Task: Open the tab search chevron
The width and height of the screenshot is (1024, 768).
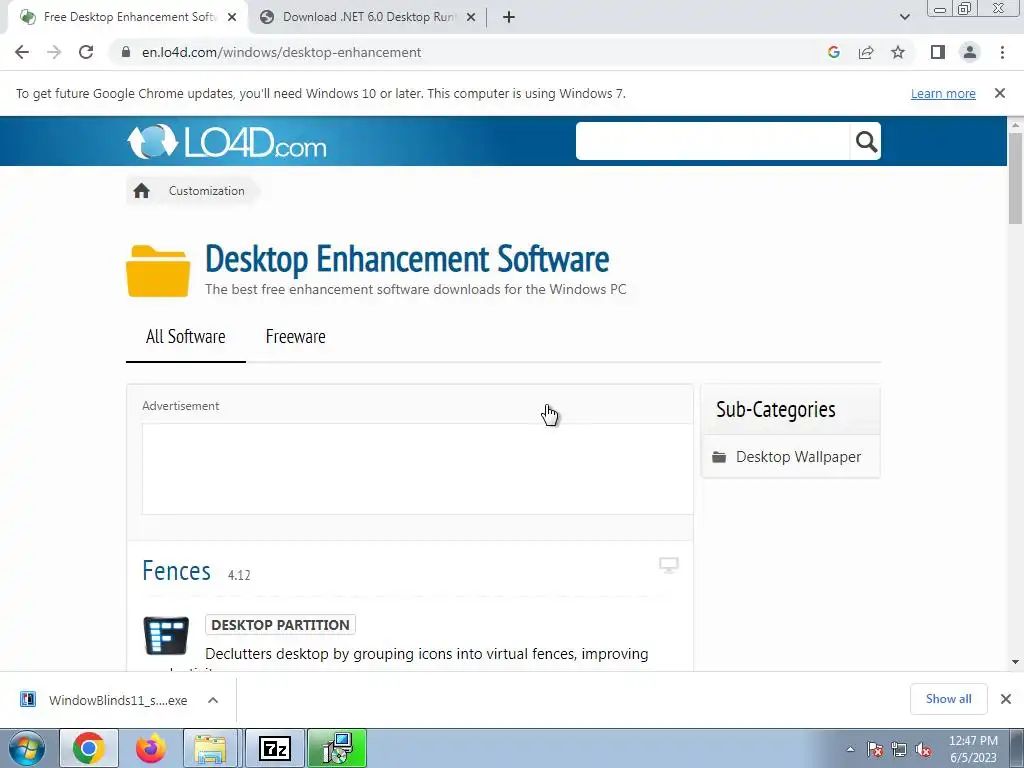Action: pos(904,17)
